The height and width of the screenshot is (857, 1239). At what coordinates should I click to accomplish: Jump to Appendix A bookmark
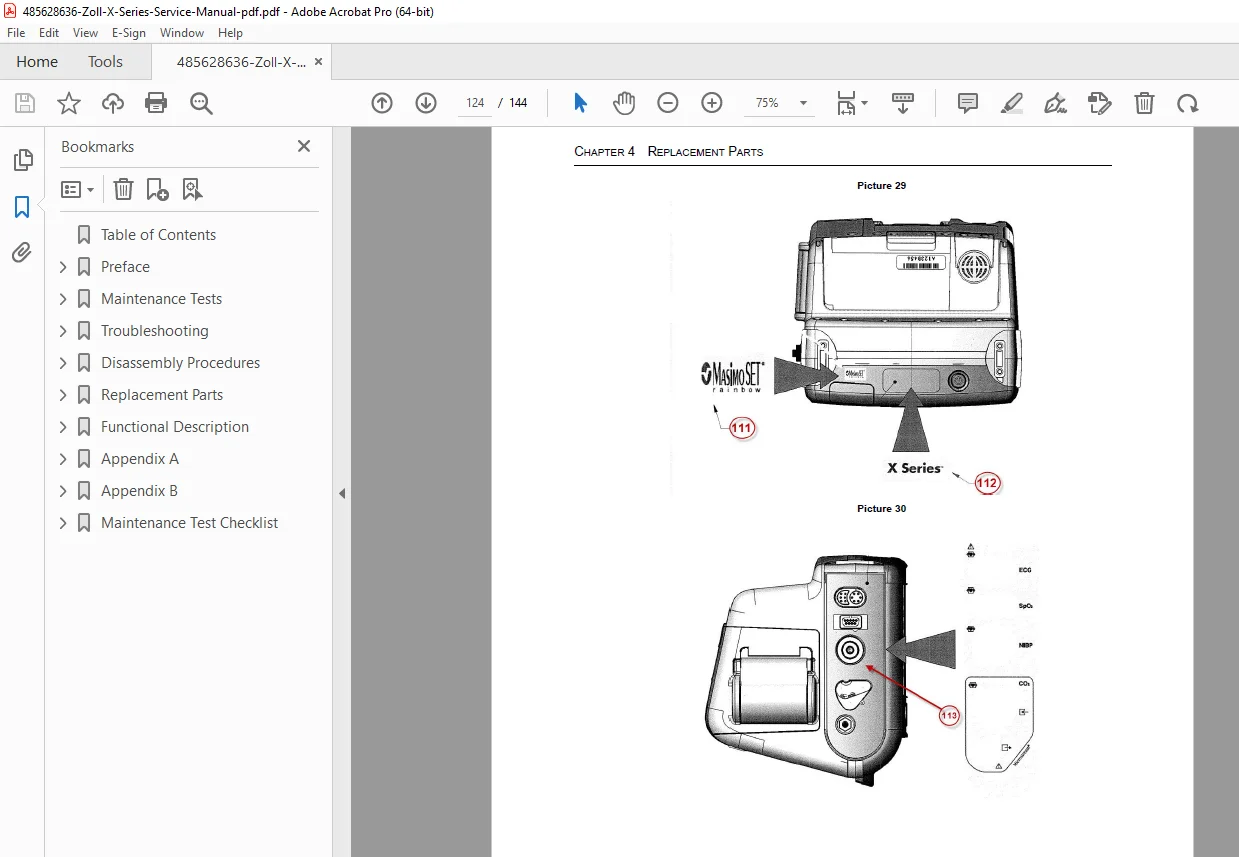[x=140, y=459]
